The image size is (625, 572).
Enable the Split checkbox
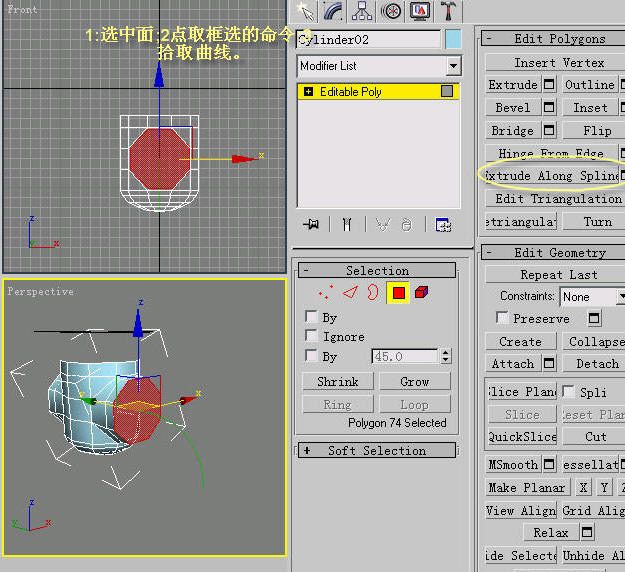coord(568,391)
